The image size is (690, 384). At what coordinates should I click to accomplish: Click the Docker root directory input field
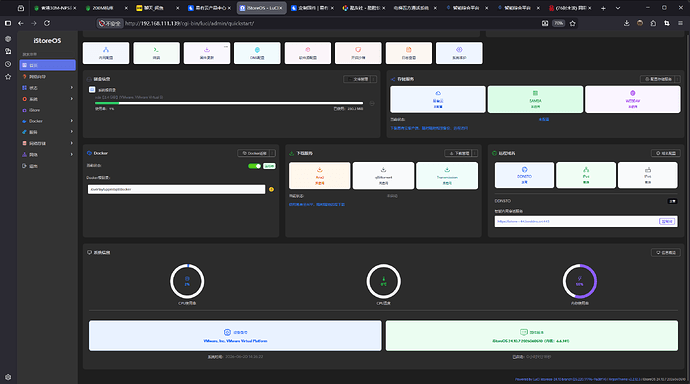tap(176, 189)
